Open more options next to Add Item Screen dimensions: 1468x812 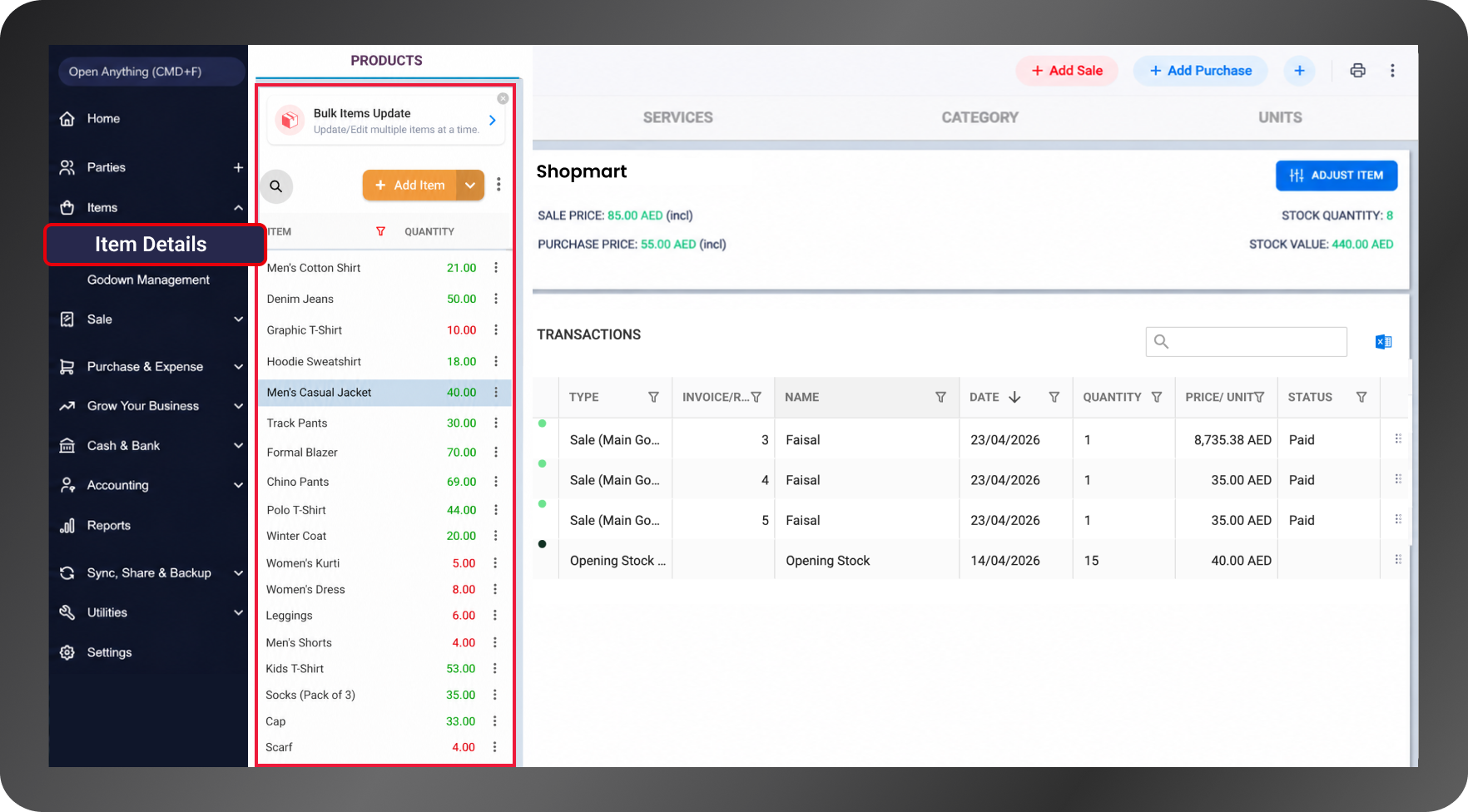click(x=498, y=185)
